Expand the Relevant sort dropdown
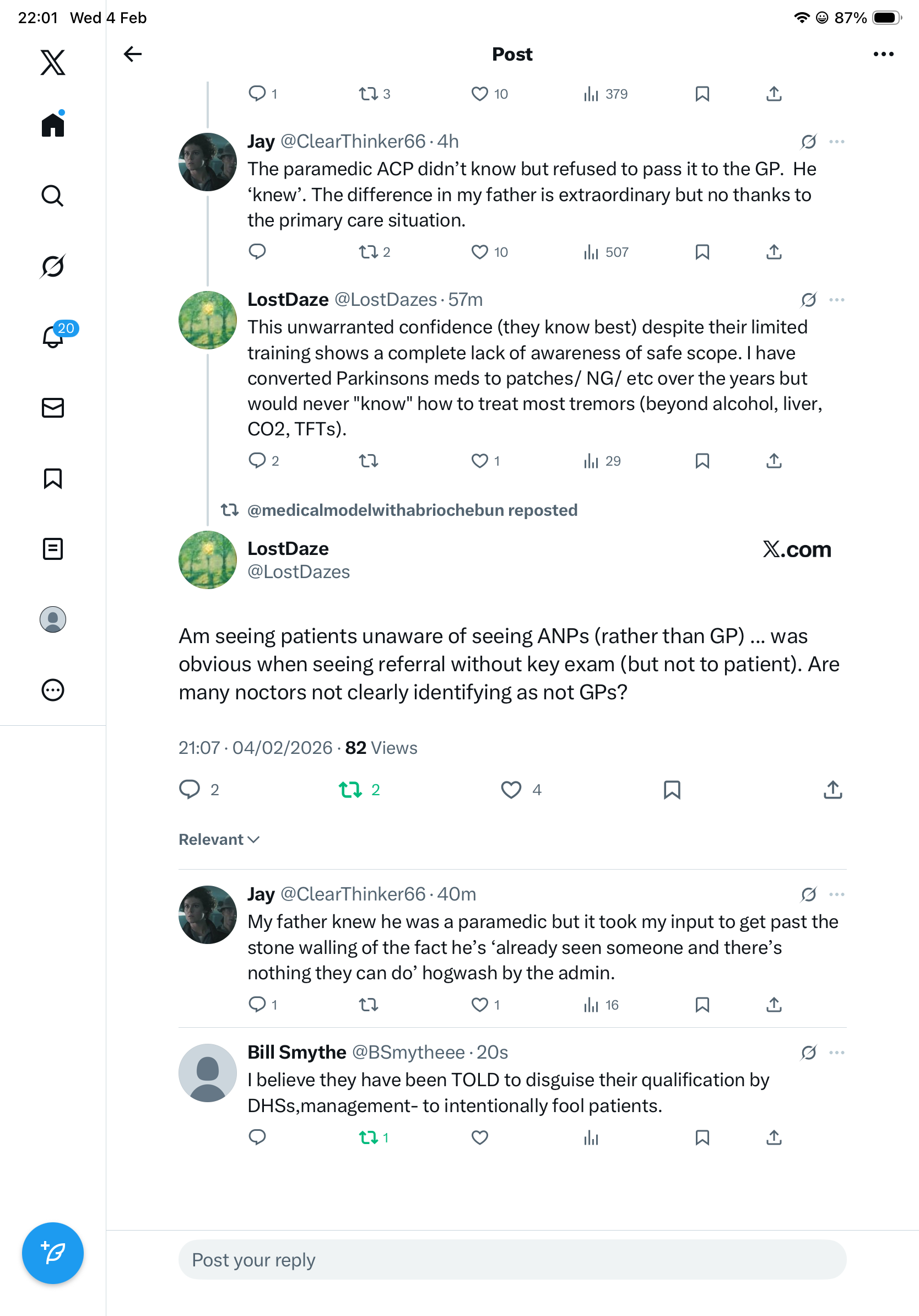Viewport: 919px width, 1316px height. click(219, 840)
